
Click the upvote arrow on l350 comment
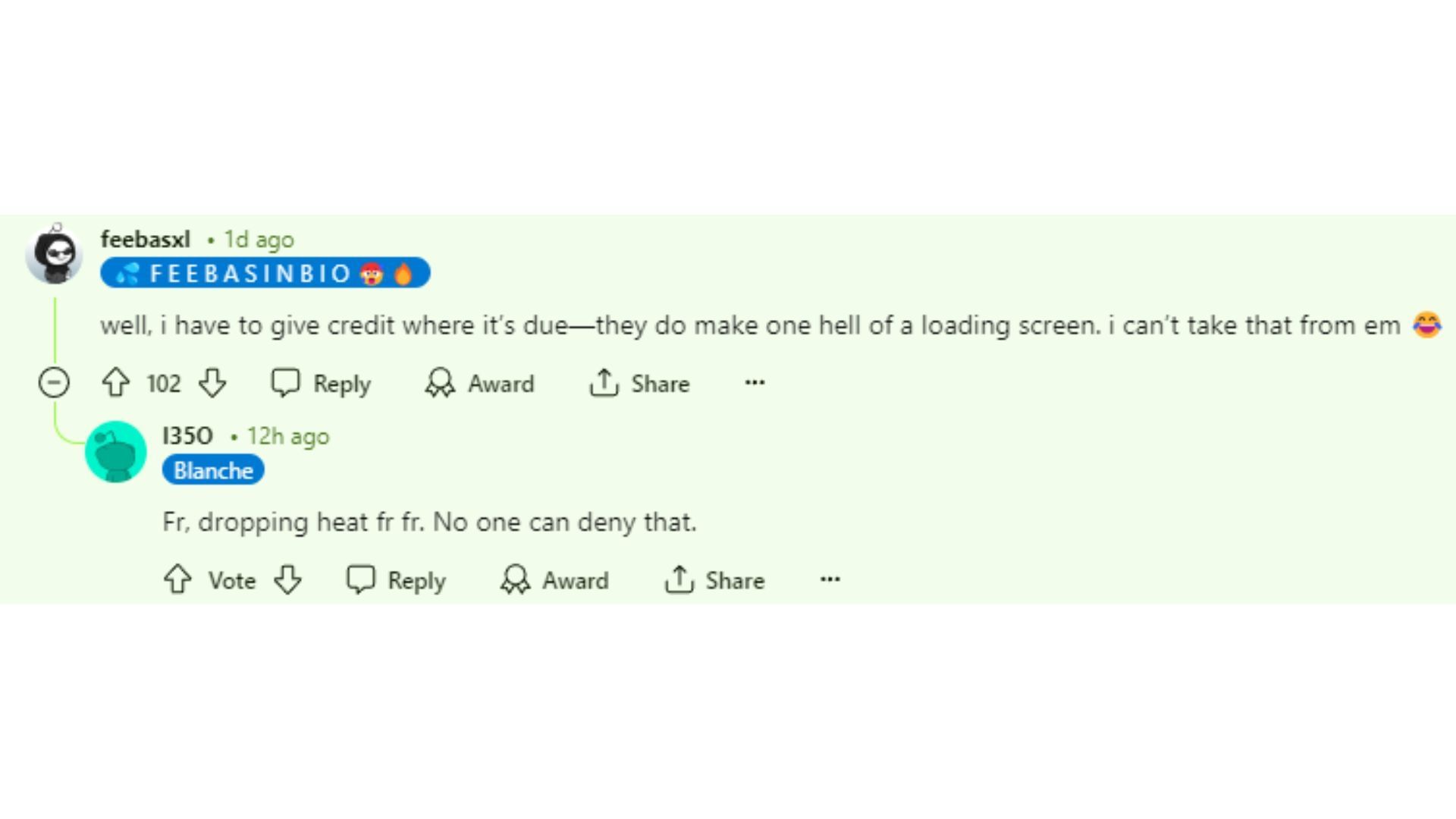pyautogui.click(x=179, y=579)
